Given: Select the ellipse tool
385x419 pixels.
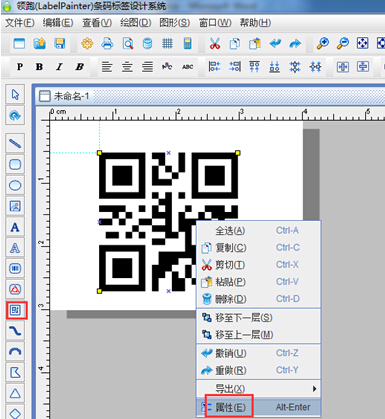Looking at the screenshot, I should 15,185.
